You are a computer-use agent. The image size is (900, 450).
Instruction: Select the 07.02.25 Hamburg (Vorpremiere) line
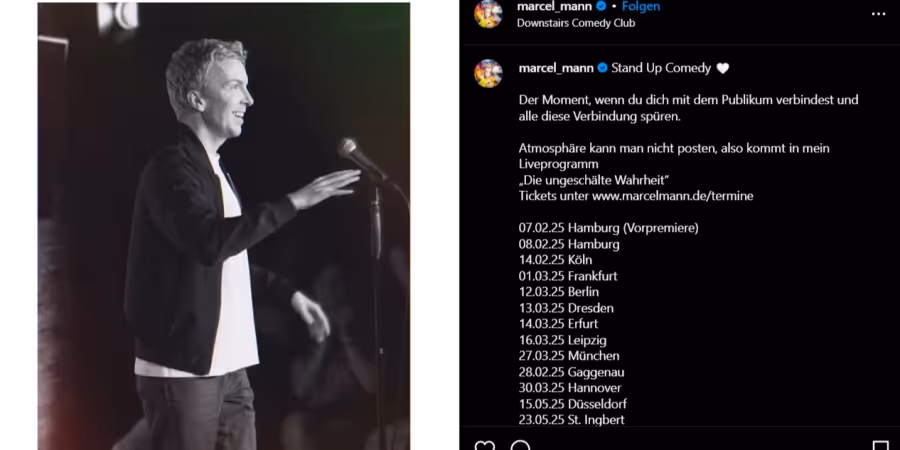coord(608,228)
